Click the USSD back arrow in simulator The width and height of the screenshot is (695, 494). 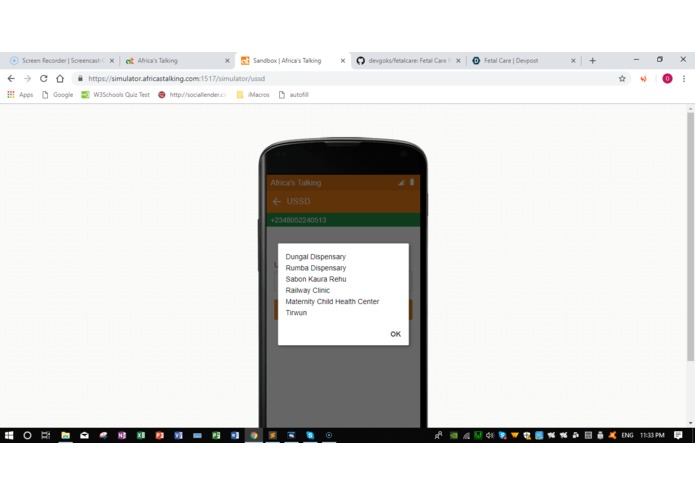tap(277, 202)
